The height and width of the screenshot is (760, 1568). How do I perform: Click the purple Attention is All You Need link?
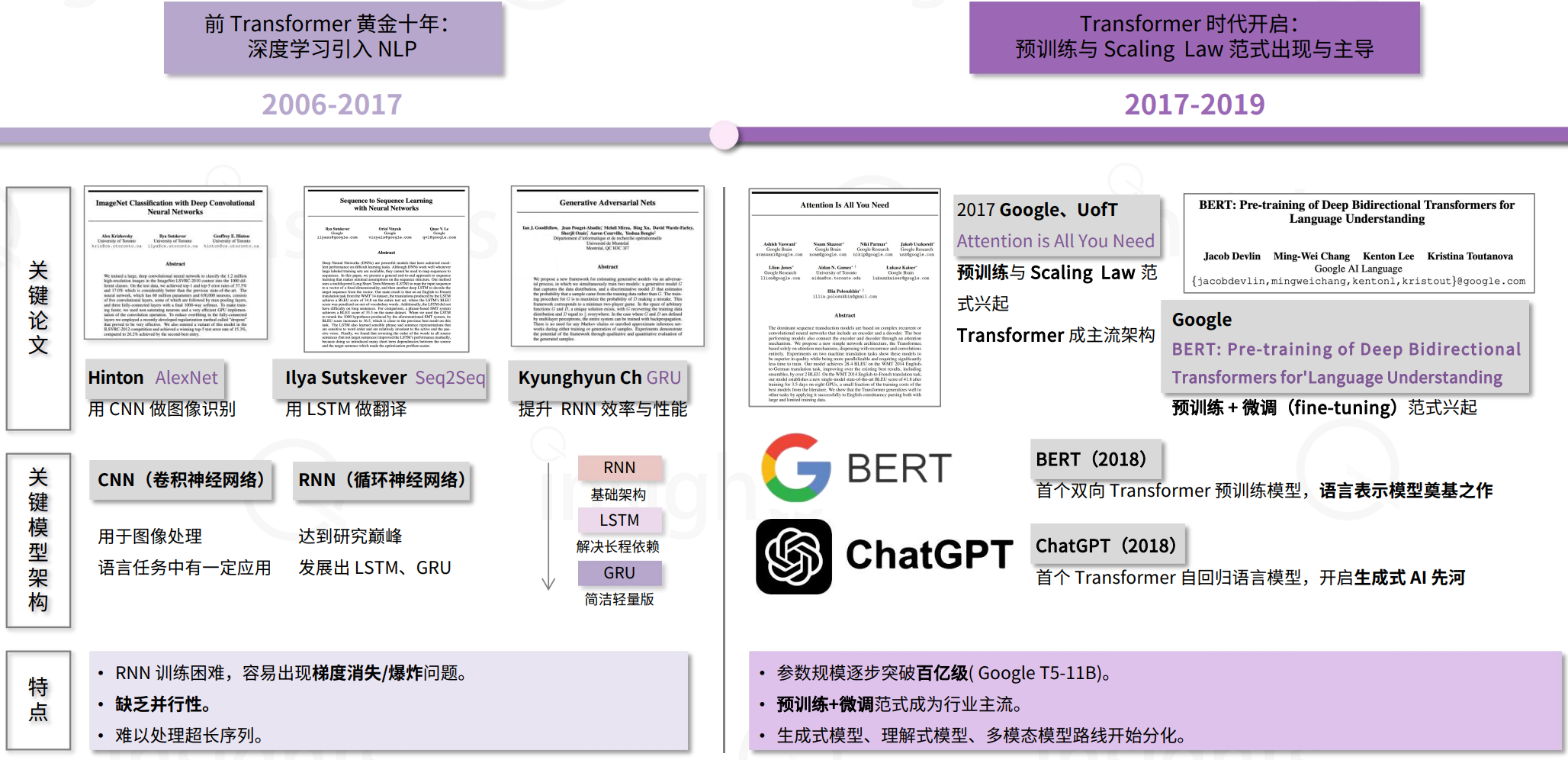tap(1056, 241)
